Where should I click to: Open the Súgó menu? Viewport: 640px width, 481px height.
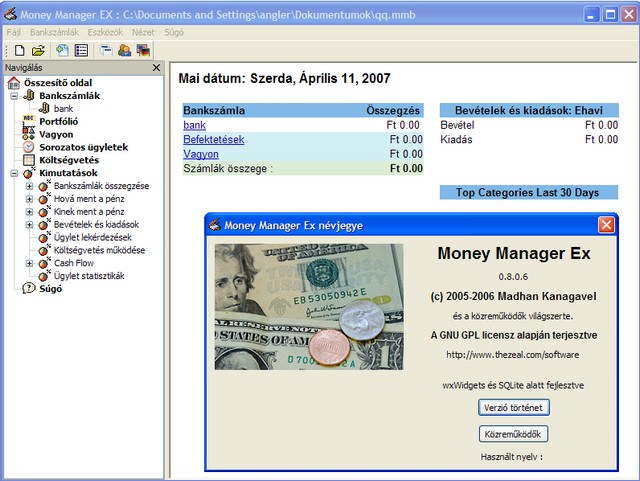pos(174,32)
